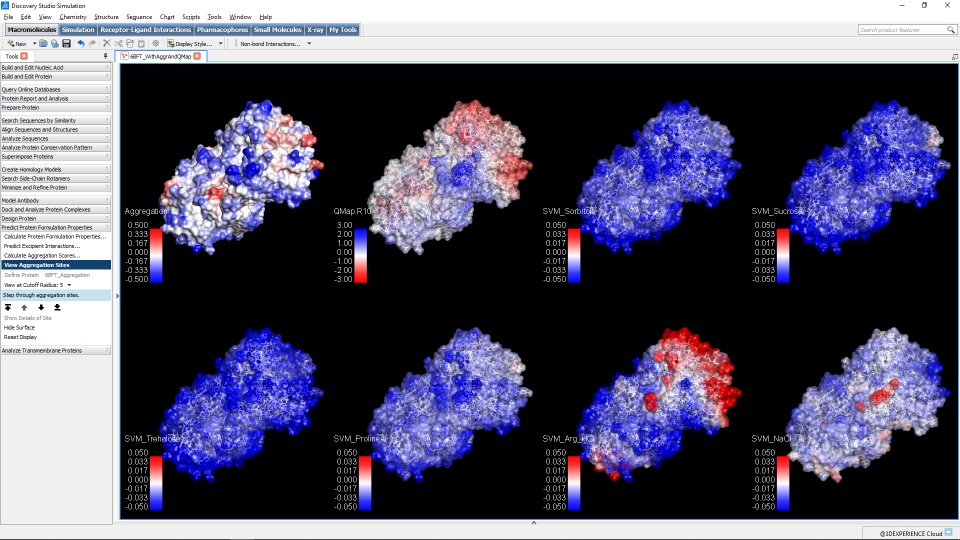Click the 3DEXPERIENCE Cloud status button
Screen dimensions: 960x540
pyautogui.click(x=912, y=533)
